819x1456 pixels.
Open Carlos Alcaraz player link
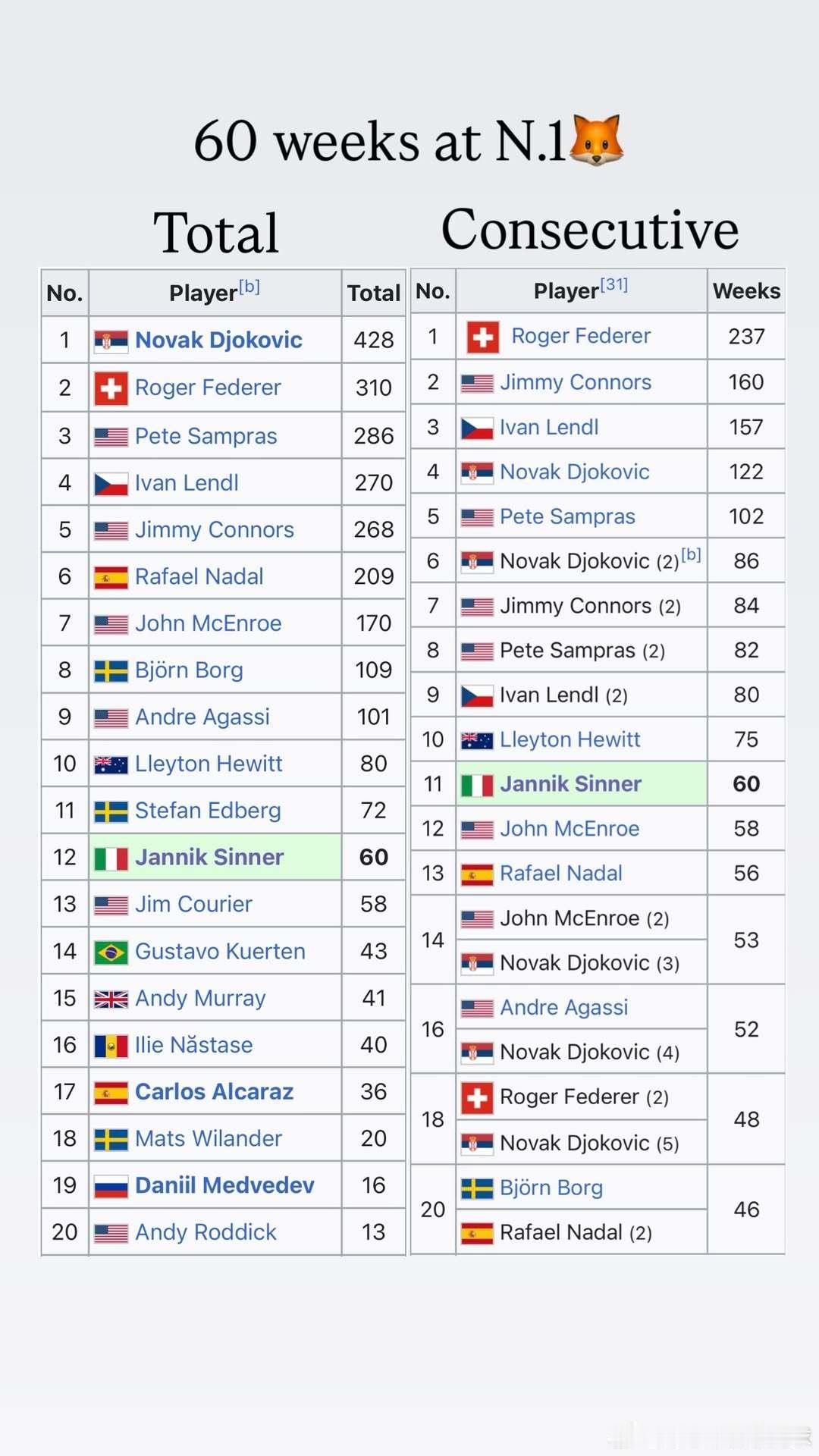[214, 1091]
